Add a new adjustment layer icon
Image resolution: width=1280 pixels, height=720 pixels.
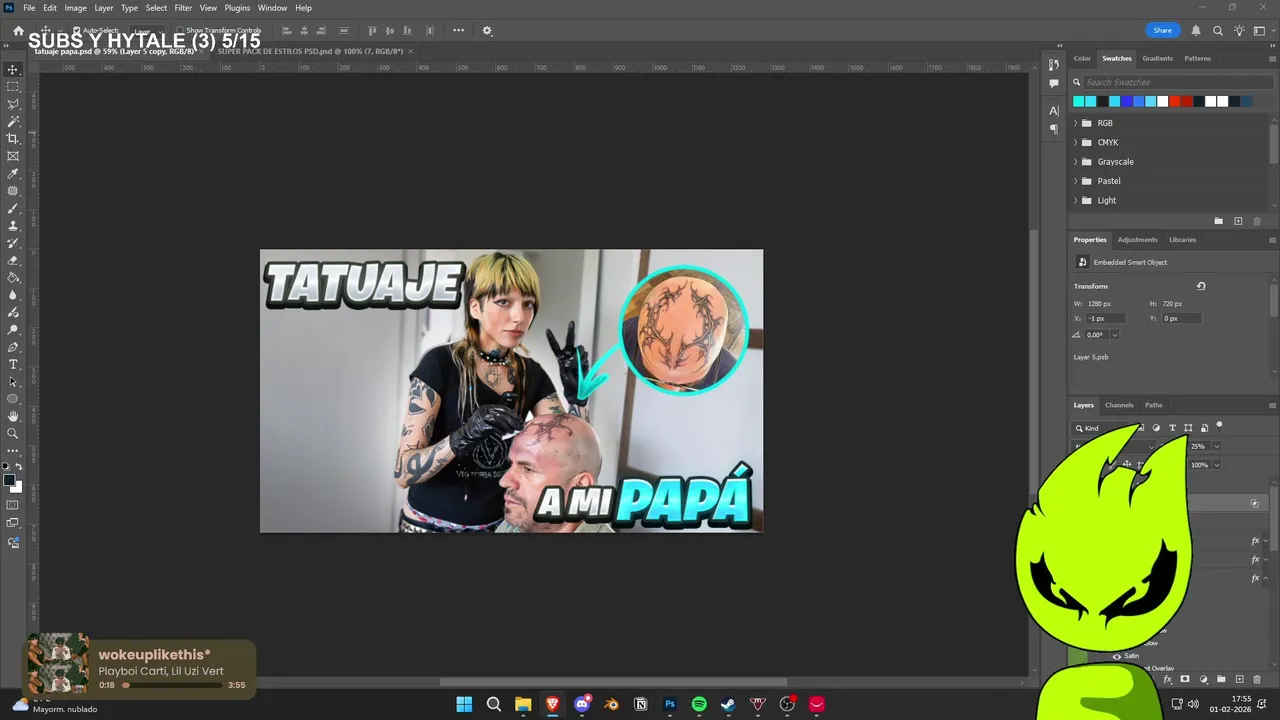pos(1203,679)
